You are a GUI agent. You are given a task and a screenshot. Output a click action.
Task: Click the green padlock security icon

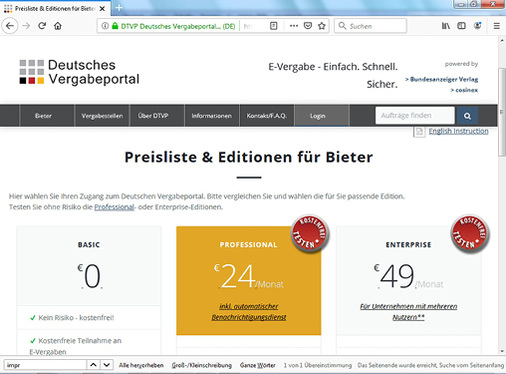pos(115,26)
